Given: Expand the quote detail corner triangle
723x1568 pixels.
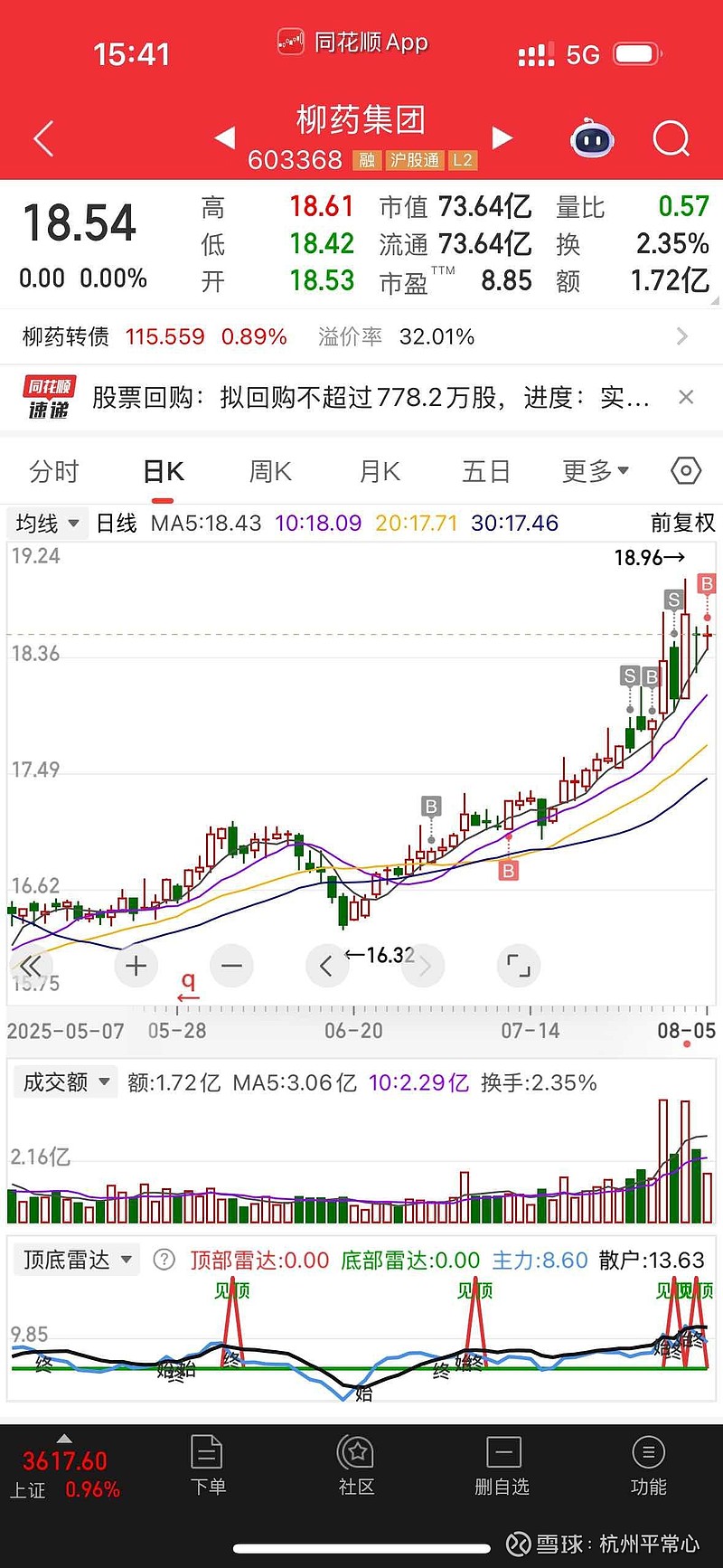Looking at the screenshot, I should 714,299.
